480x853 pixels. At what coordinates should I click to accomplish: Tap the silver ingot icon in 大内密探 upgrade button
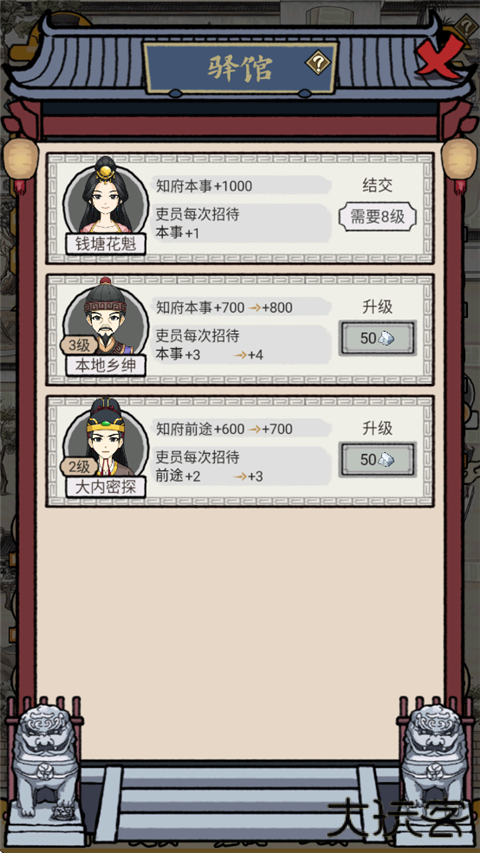tap(386, 460)
